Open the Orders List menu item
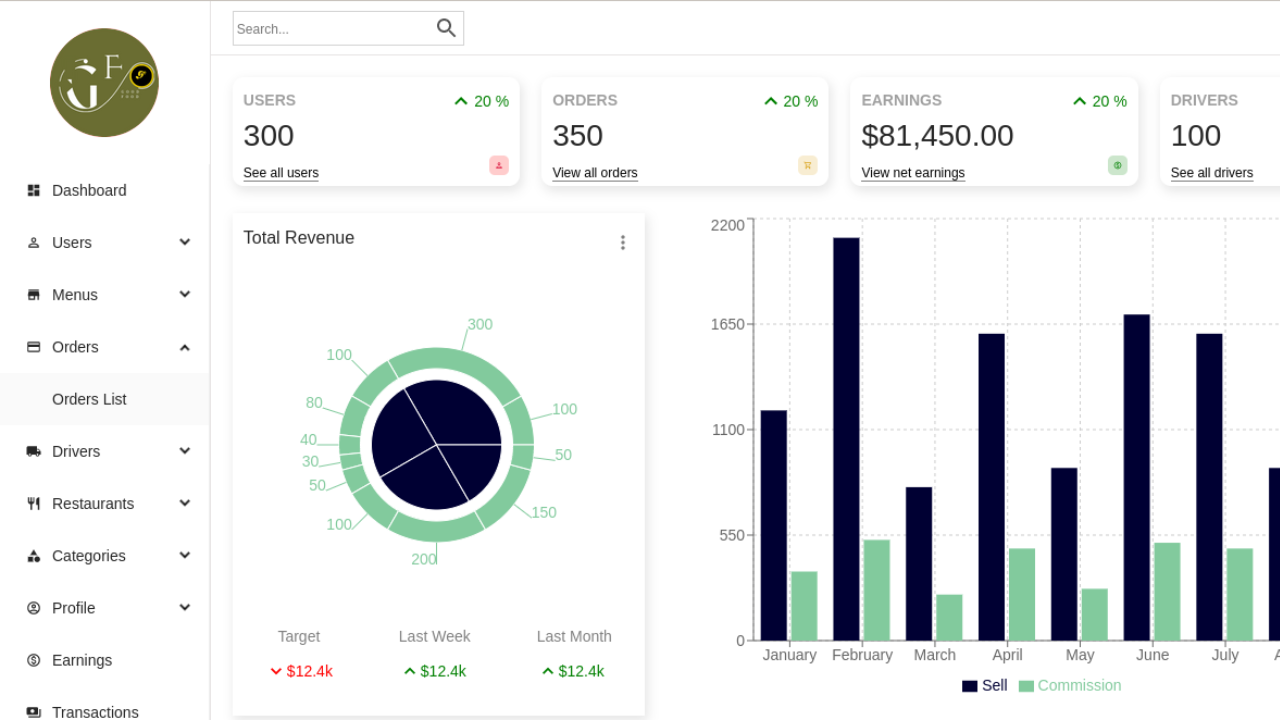The image size is (1280, 720). (x=89, y=399)
